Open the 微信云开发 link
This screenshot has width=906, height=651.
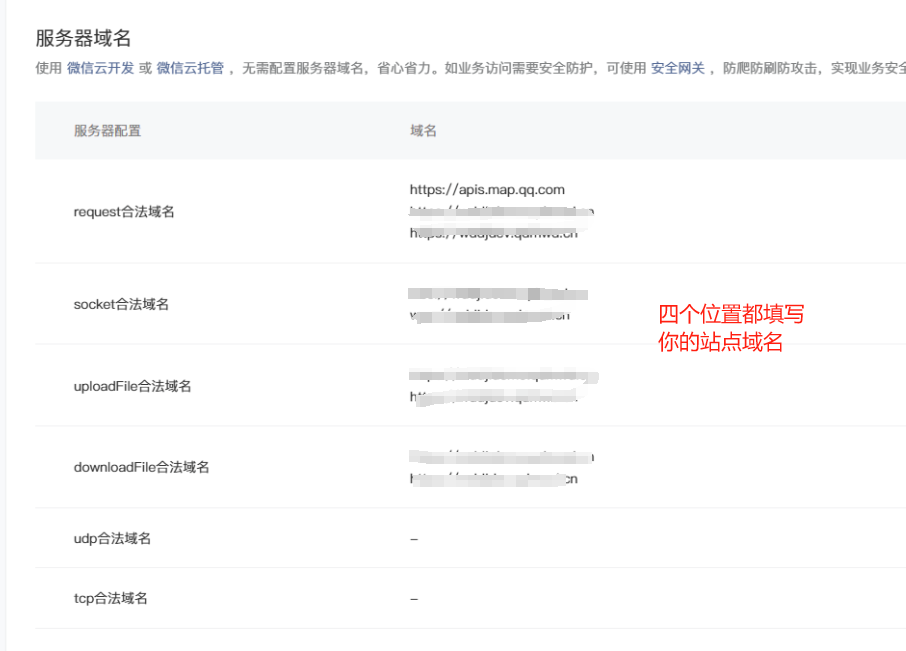click(99, 69)
